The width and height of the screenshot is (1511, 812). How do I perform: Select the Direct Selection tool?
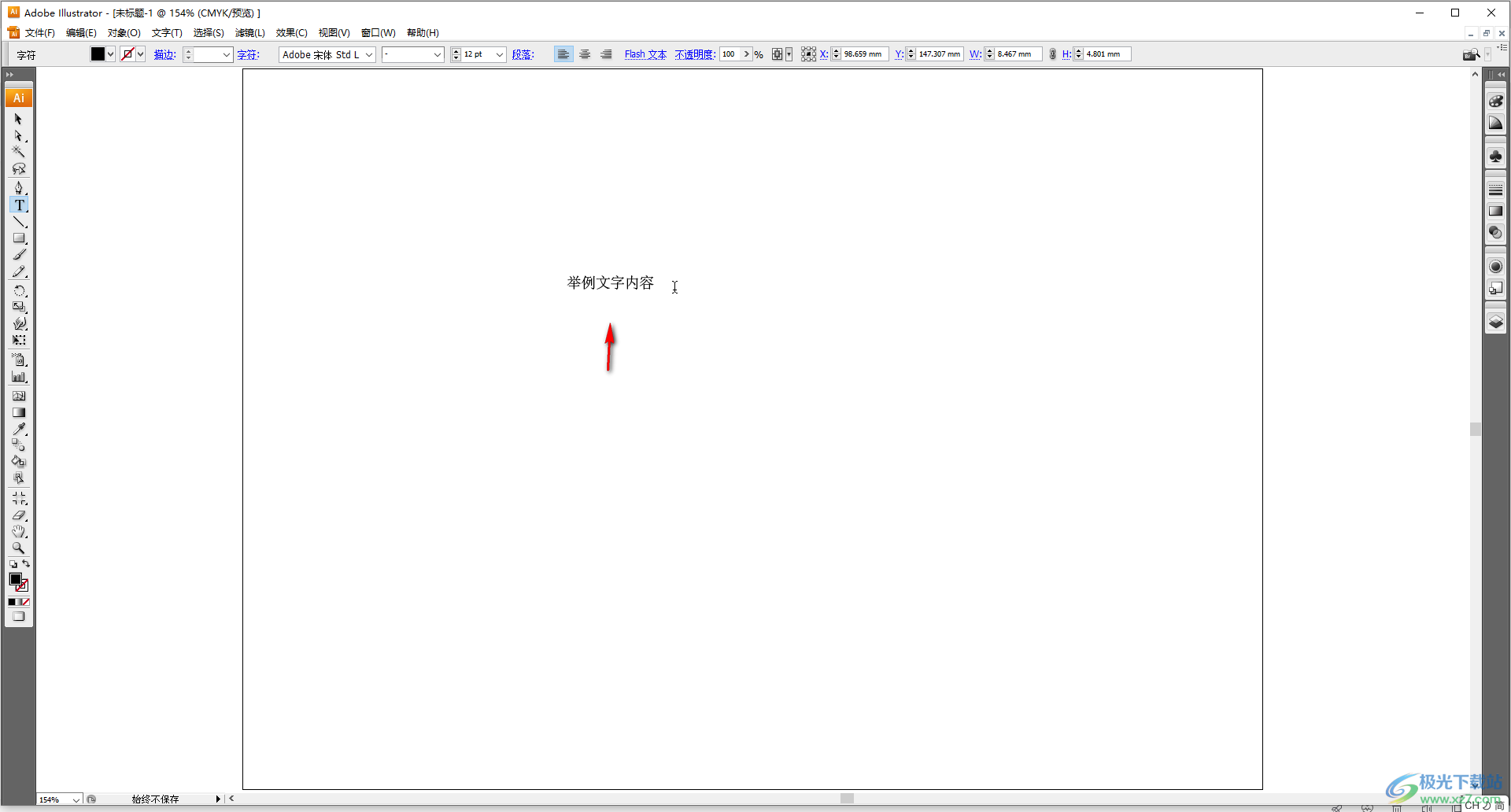19,136
